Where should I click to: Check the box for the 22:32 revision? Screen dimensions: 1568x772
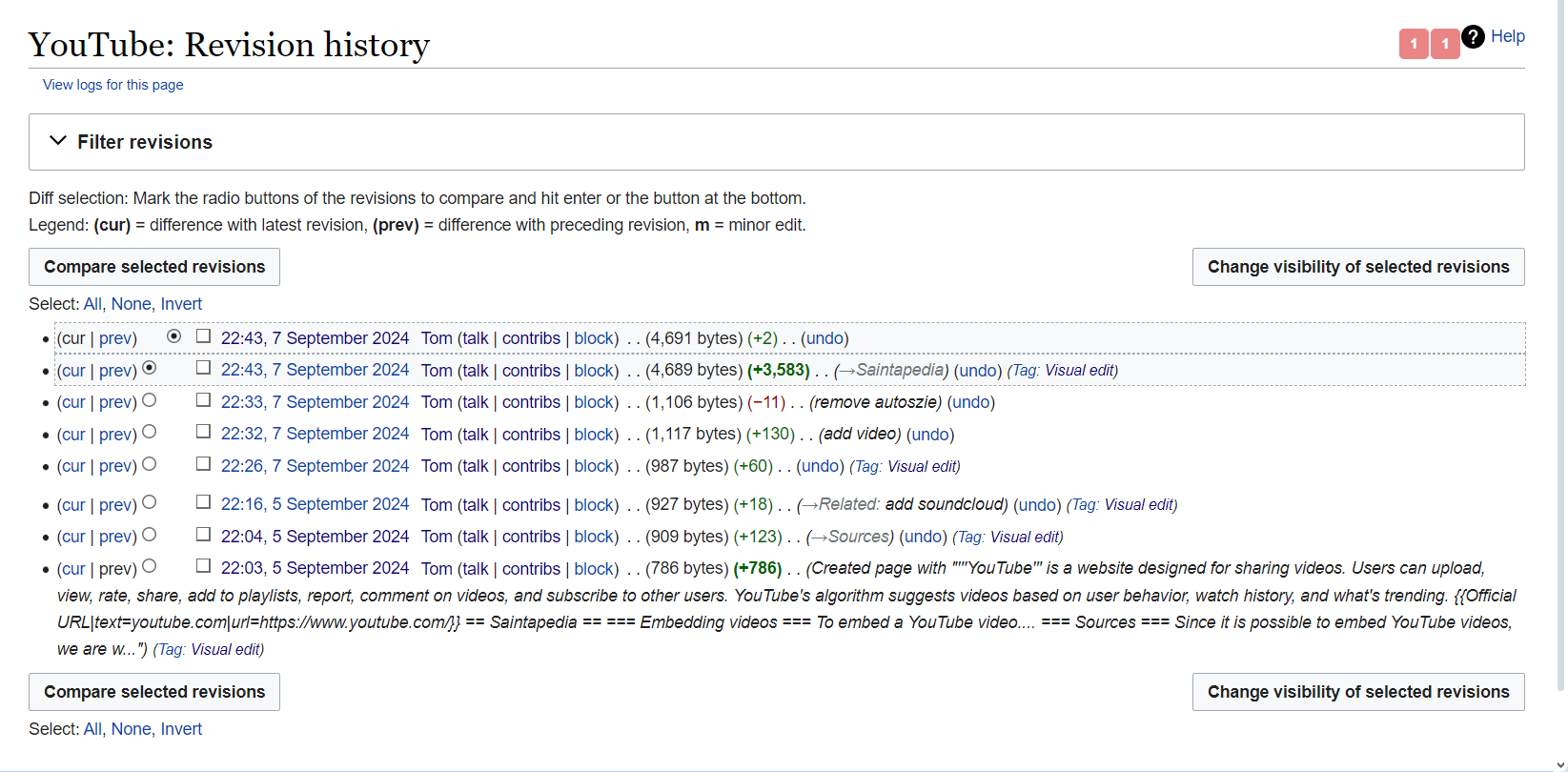pyautogui.click(x=203, y=431)
